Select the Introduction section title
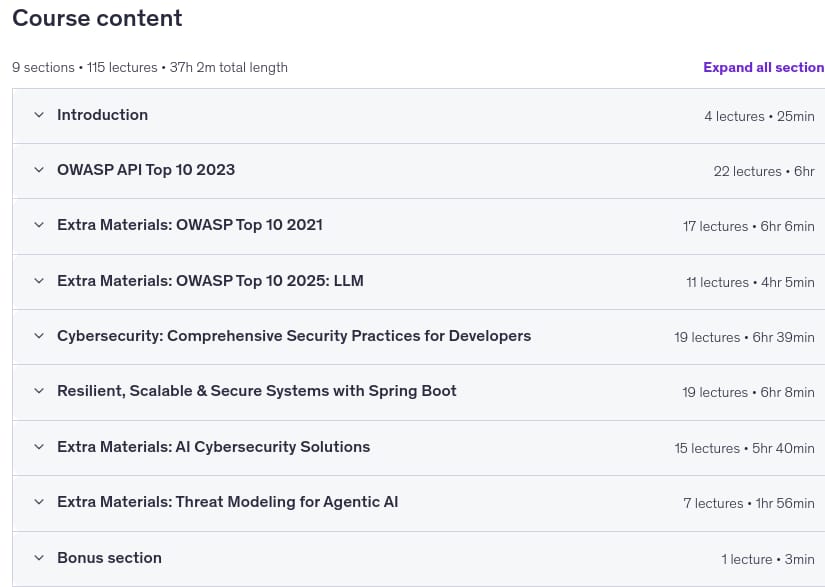 point(103,115)
